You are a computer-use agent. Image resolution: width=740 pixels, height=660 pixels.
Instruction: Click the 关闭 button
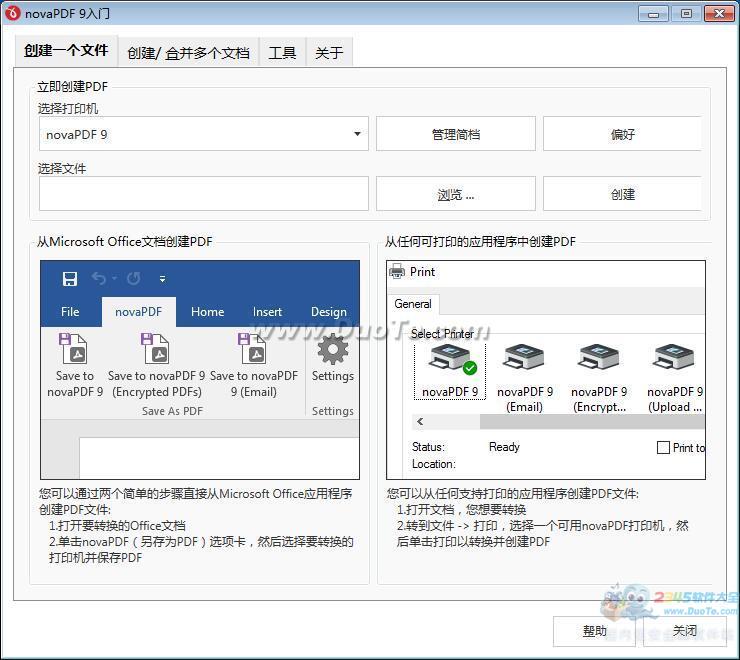(685, 631)
